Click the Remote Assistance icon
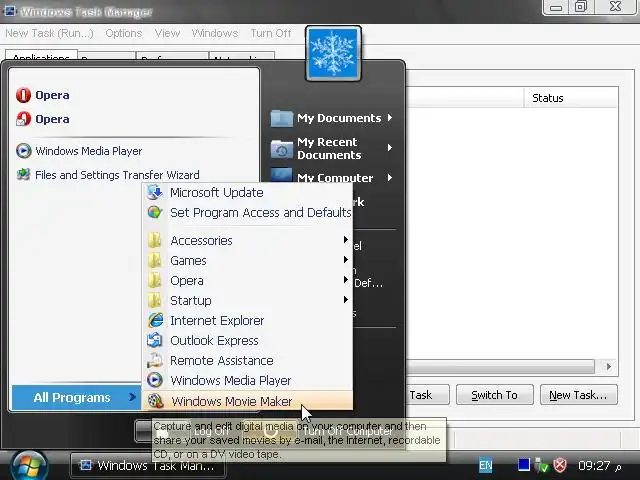The width and height of the screenshot is (640, 480). coord(155,360)
